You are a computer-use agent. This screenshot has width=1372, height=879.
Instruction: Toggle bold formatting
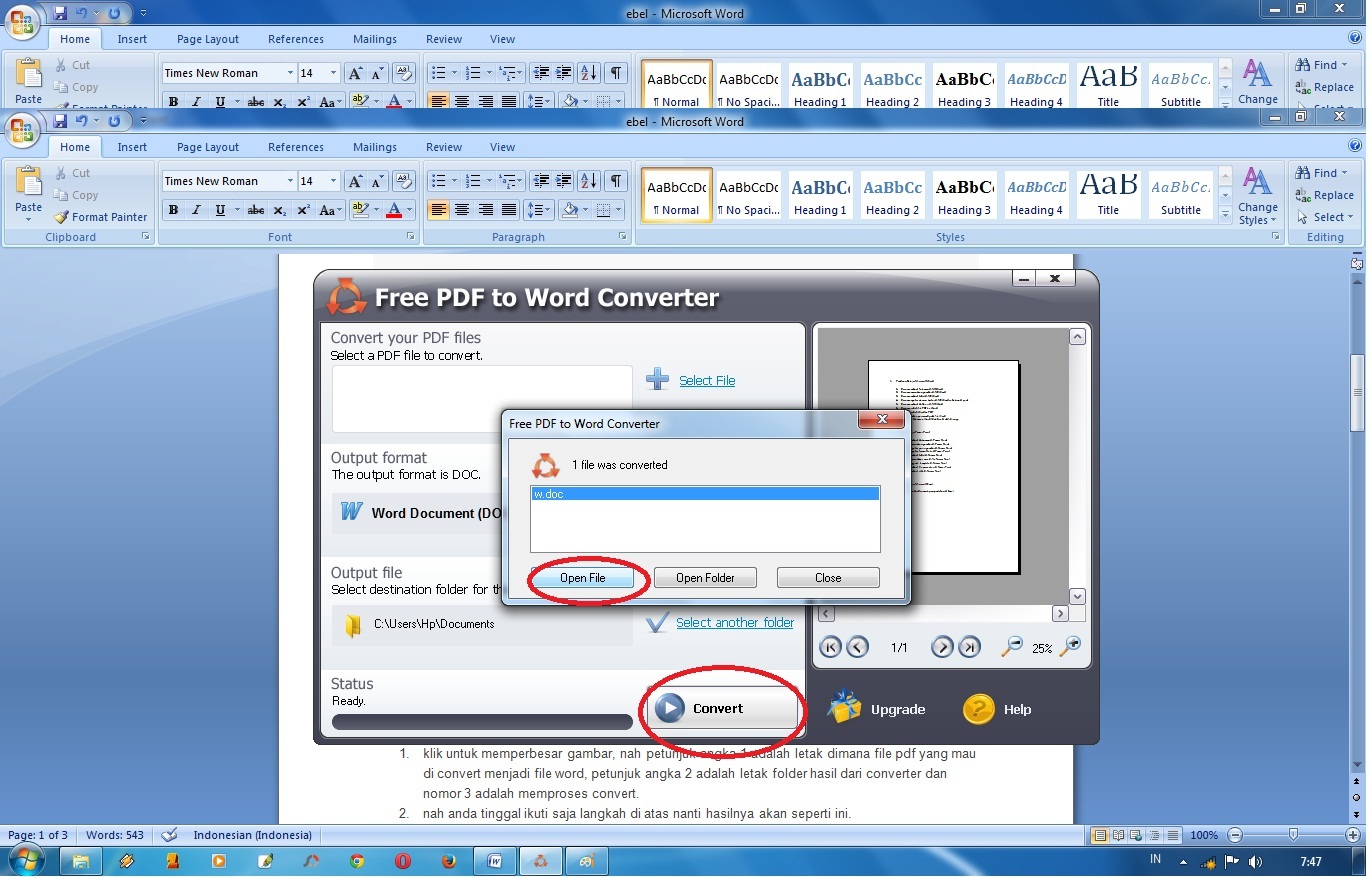(x=172, y=211)
